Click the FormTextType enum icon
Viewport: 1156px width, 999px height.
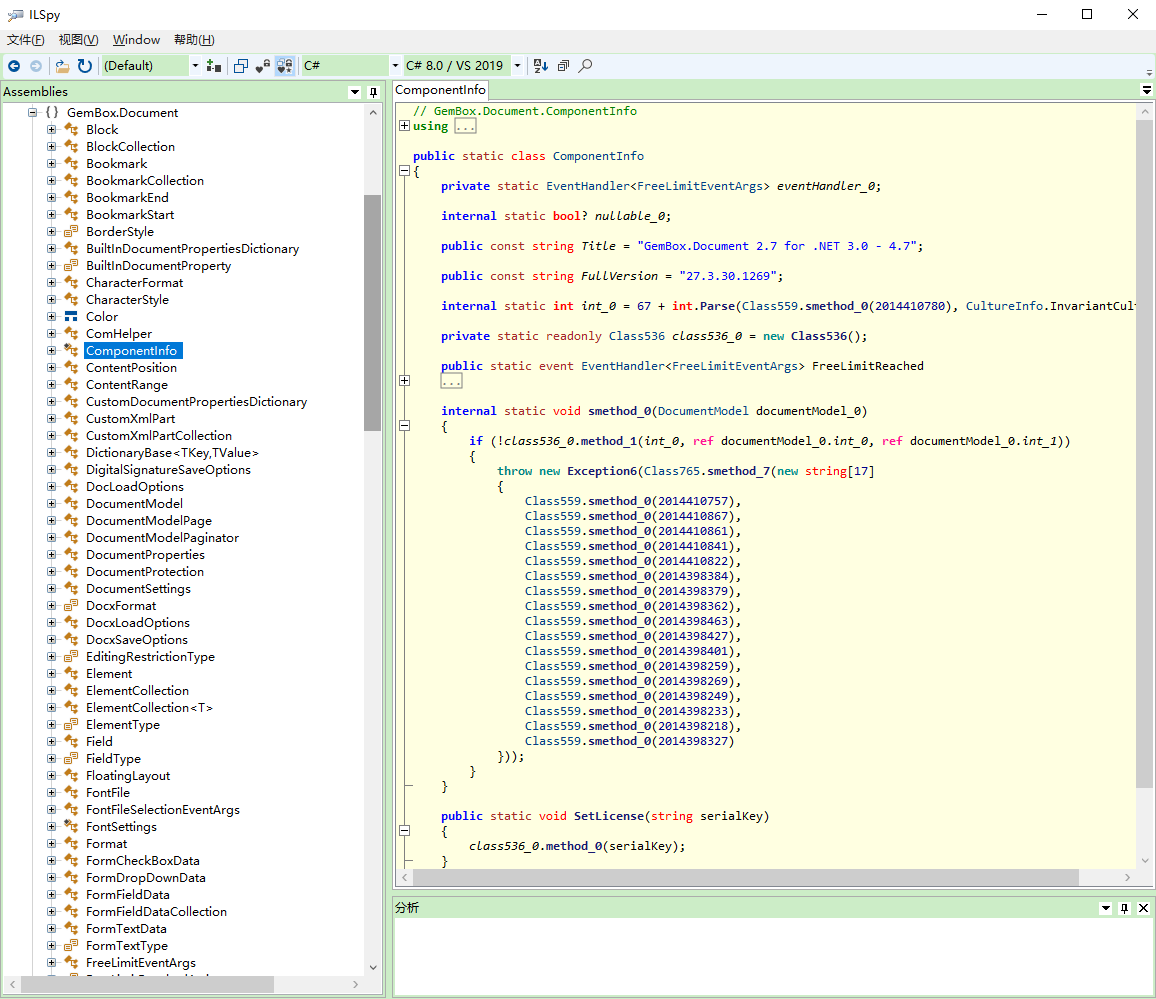[x=72, y=946]
